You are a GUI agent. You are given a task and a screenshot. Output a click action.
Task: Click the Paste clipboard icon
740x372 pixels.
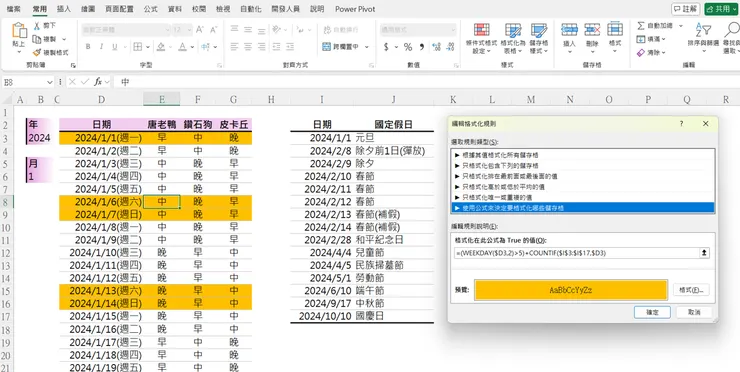[x=19, y=31]
